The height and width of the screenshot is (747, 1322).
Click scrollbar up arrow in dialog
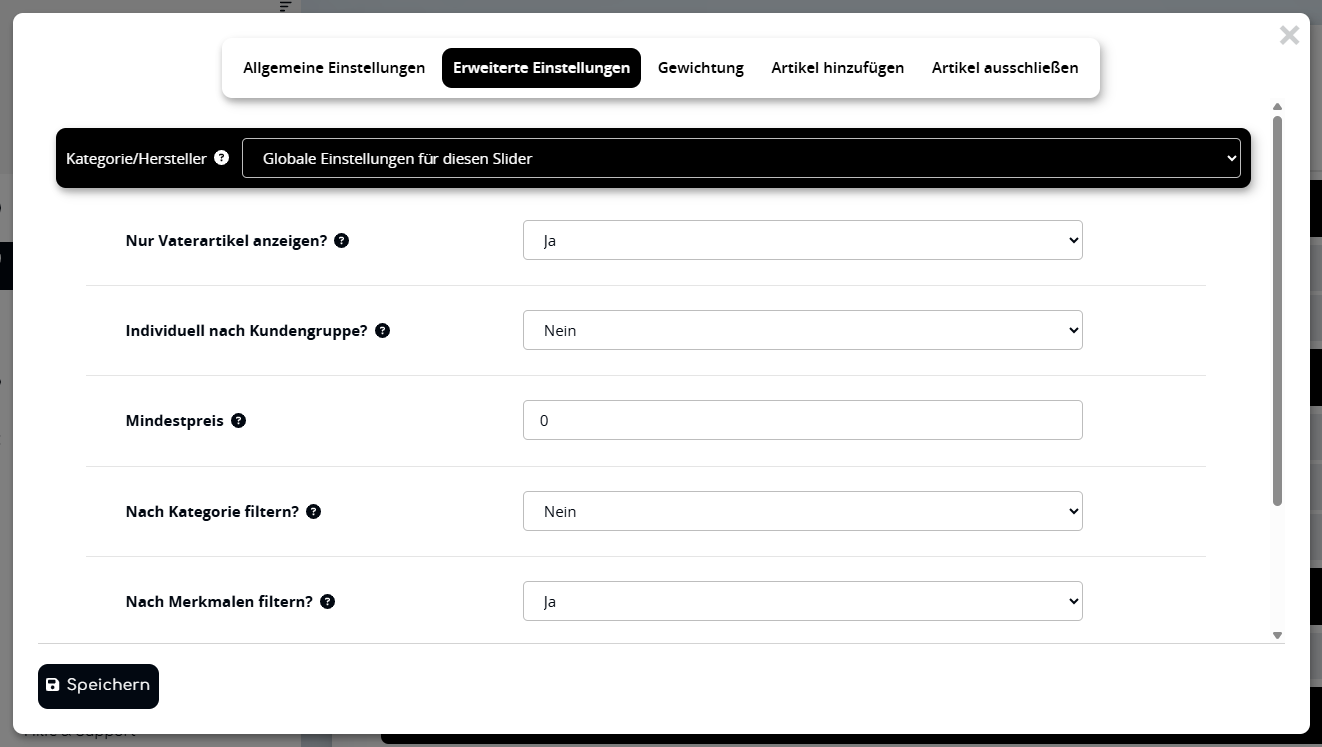click(x=1277, y=107)
